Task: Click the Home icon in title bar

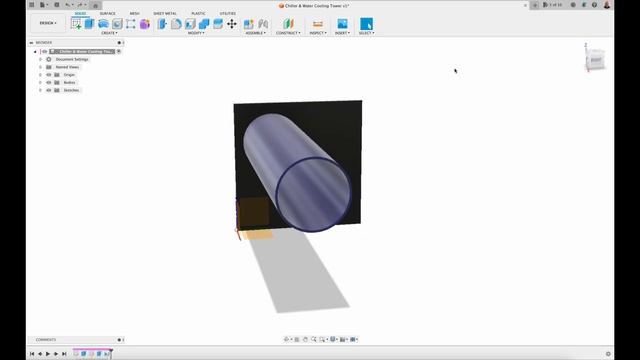Action: pyautogui.click(x=96, y=5)
